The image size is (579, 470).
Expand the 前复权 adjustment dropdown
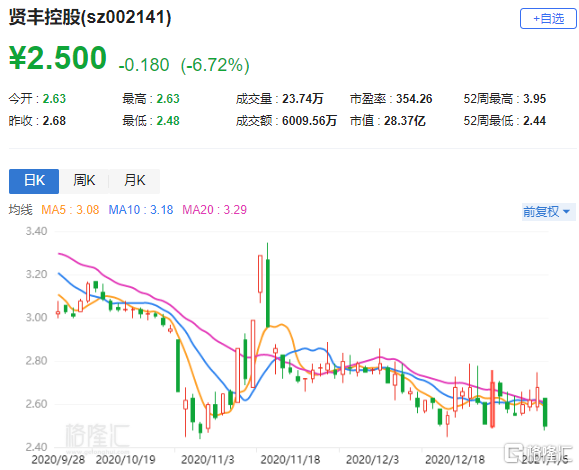tap(548, 212)
